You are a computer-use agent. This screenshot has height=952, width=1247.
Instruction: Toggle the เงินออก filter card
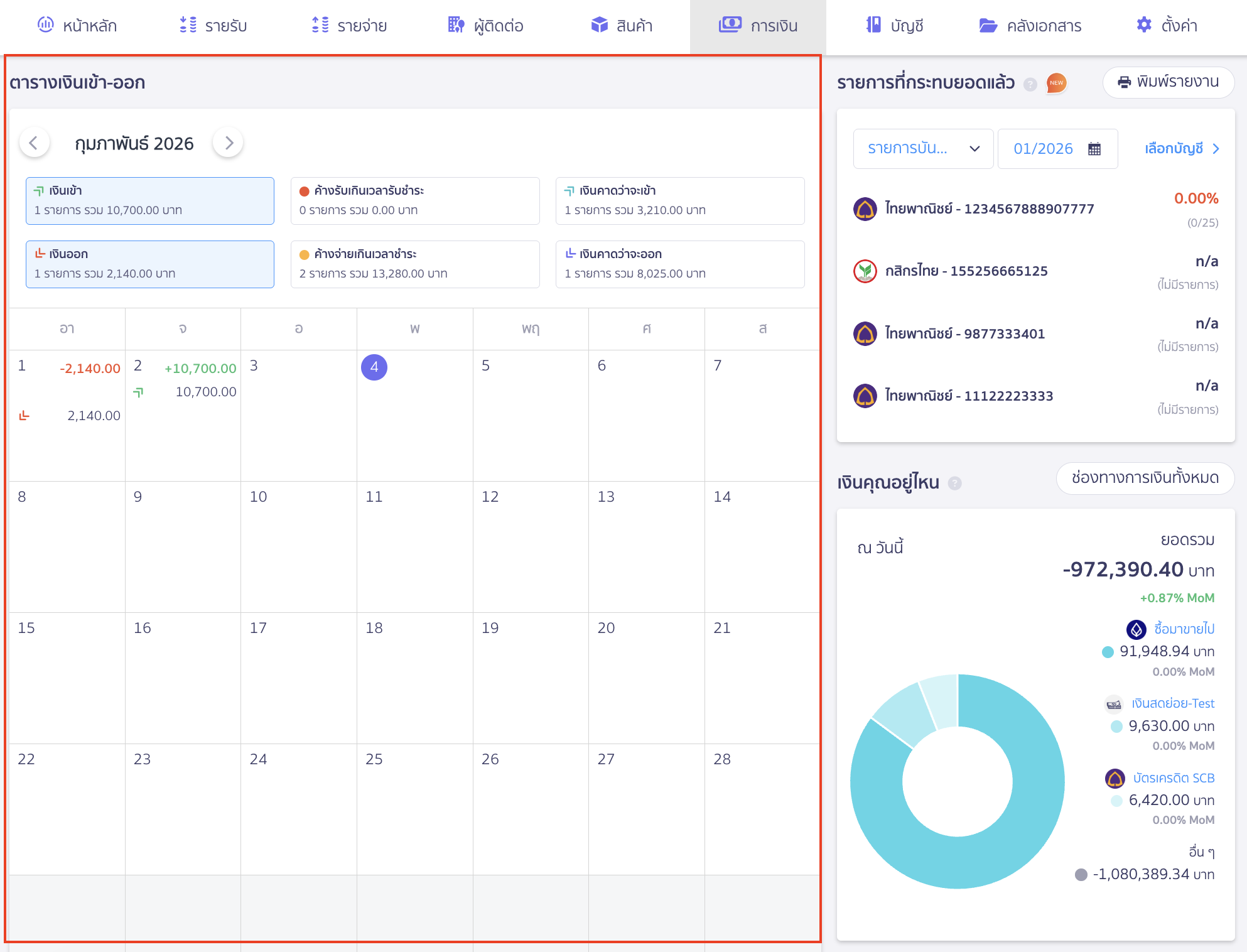[150, 264]
